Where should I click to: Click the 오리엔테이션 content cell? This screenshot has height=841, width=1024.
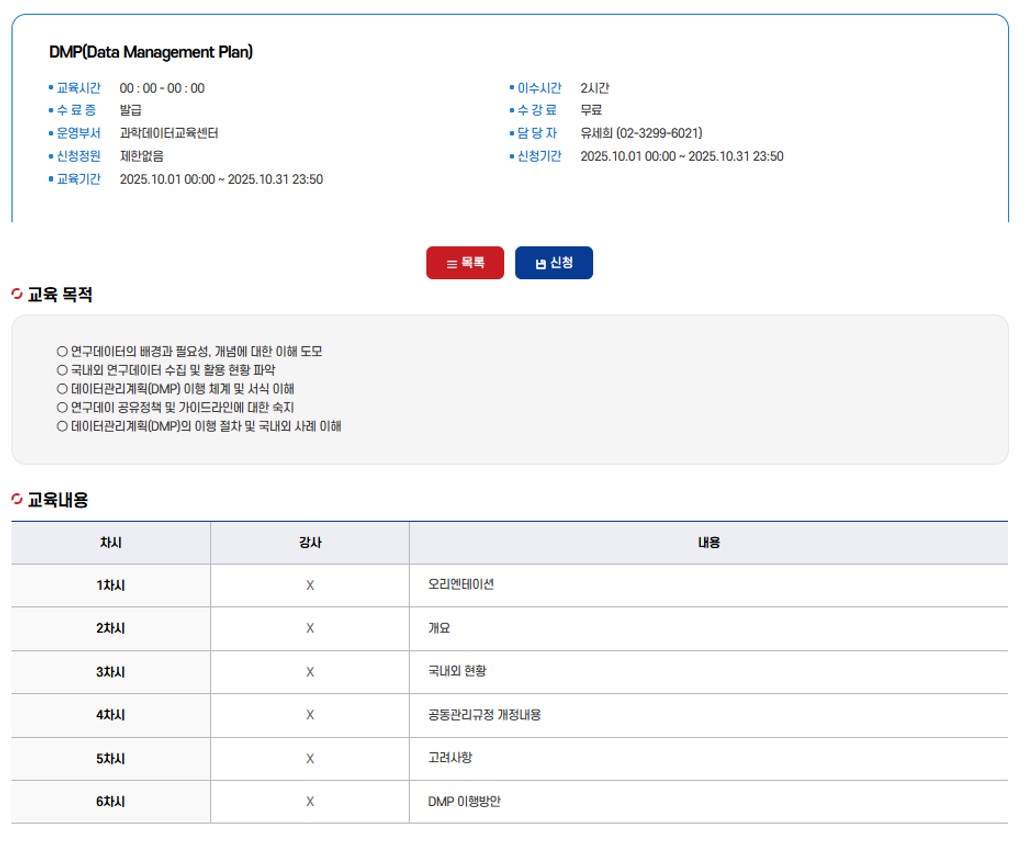coord(461,585)
